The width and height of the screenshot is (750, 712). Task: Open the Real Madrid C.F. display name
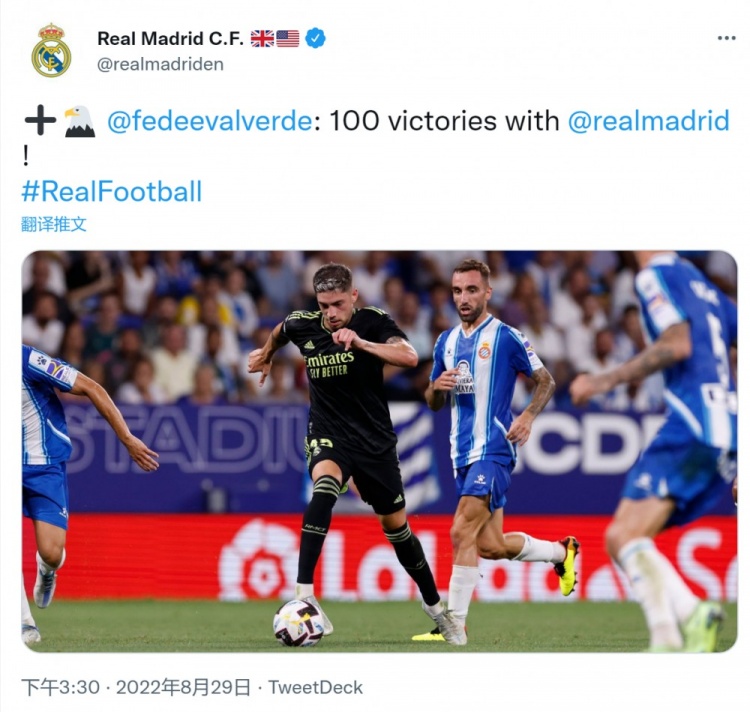click(171, 39)
